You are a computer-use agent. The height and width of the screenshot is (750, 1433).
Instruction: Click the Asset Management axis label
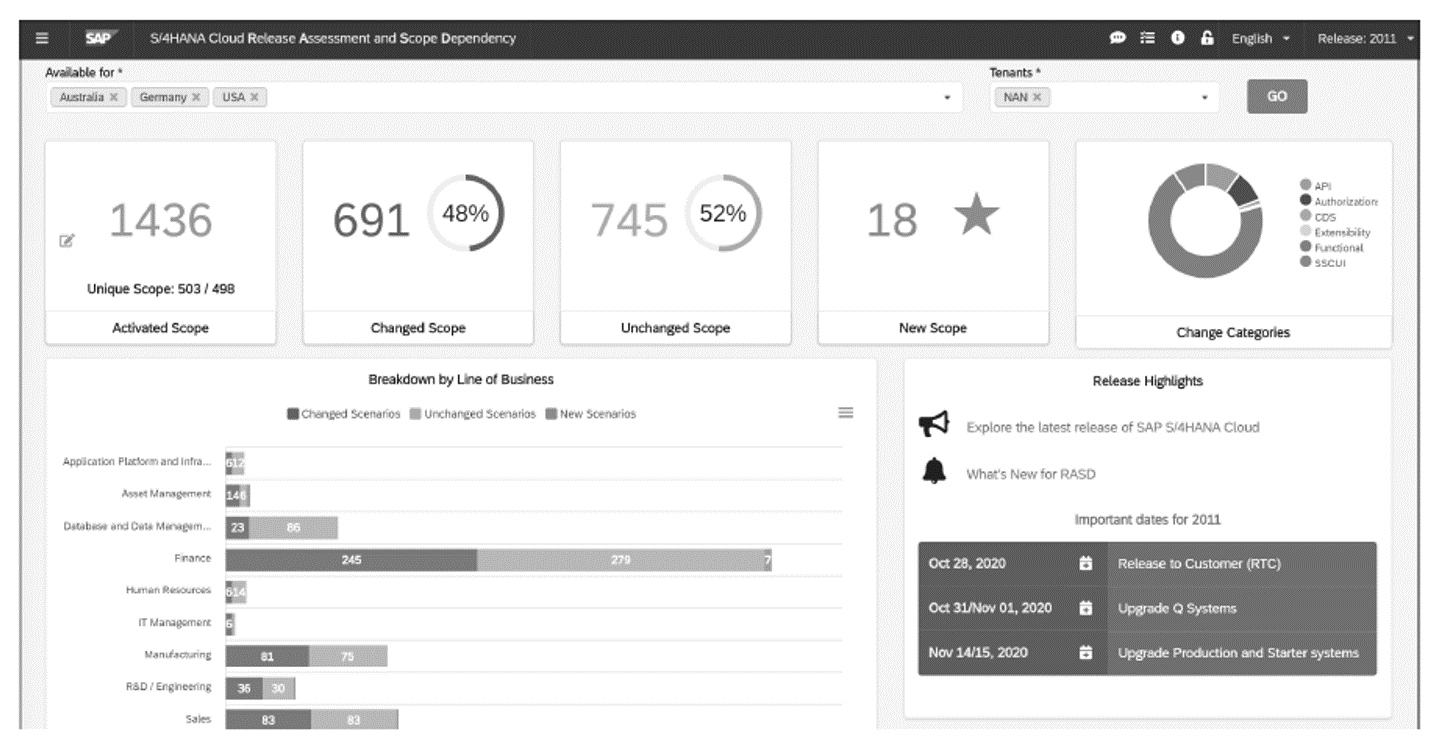(x=166, y=493)
